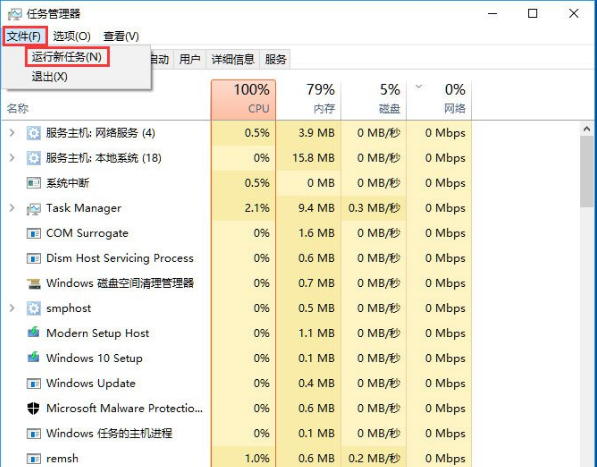
Task: Select the Windows 磁盘空间清理管理器 name
Action: (120, 283)
